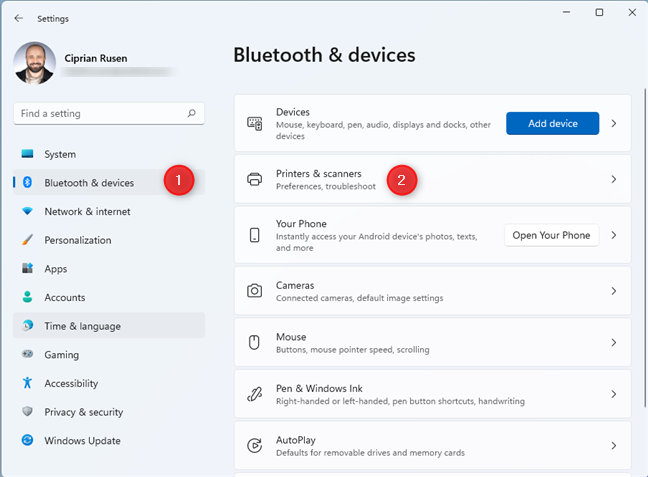Minimize the Settings window
The image size is (648, 477).
coord(567,12)
